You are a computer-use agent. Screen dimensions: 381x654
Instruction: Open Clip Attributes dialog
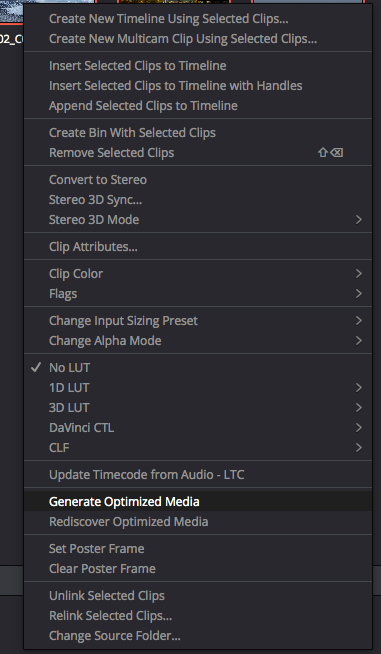(x=198, y=247)
